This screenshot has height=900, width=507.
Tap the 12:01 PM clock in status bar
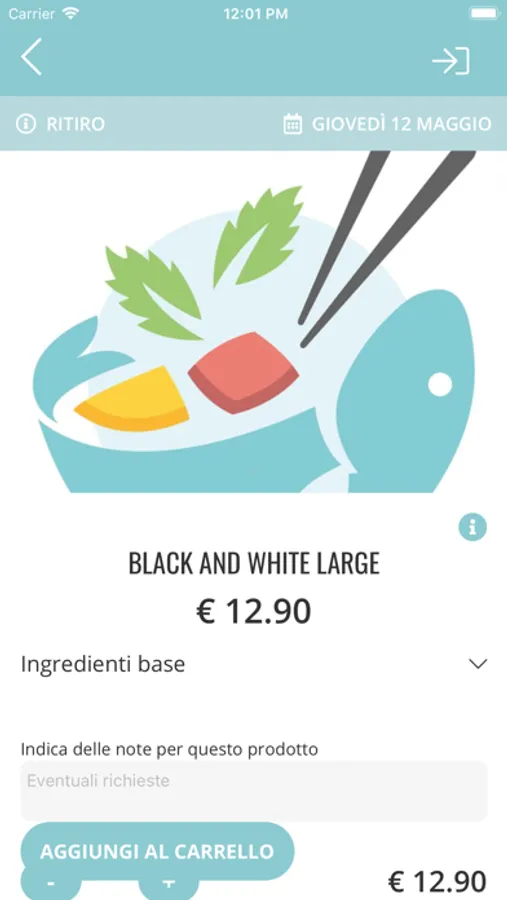256,14
